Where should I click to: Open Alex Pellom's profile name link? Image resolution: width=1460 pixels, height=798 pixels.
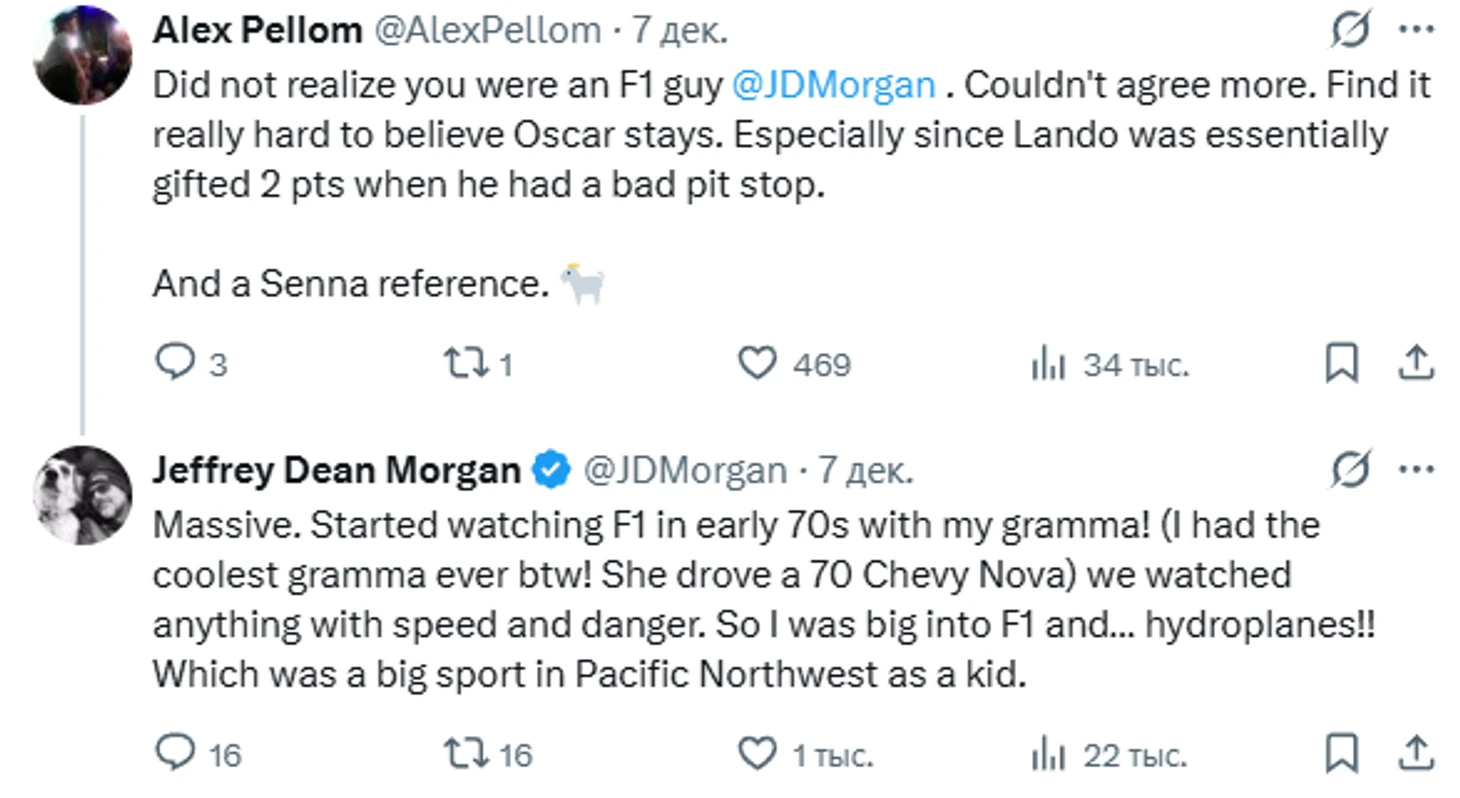257,31
